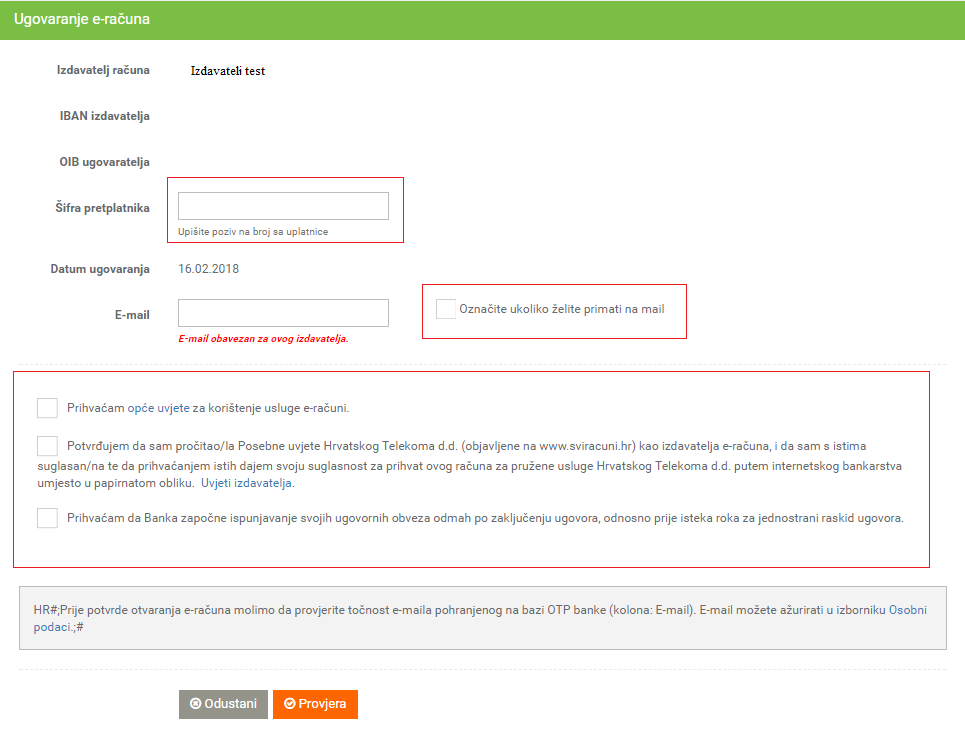Viewport: 965px width, 748px height.
Task: Select the date 16.02.2018 text
Action: (x=209, y=269)
